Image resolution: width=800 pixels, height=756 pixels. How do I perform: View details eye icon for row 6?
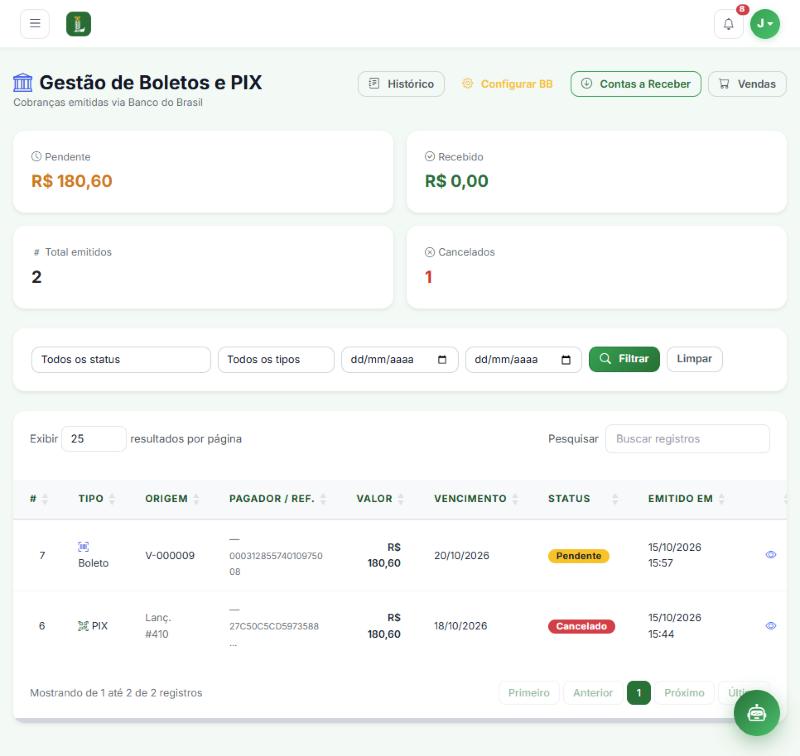coord(770,626)
